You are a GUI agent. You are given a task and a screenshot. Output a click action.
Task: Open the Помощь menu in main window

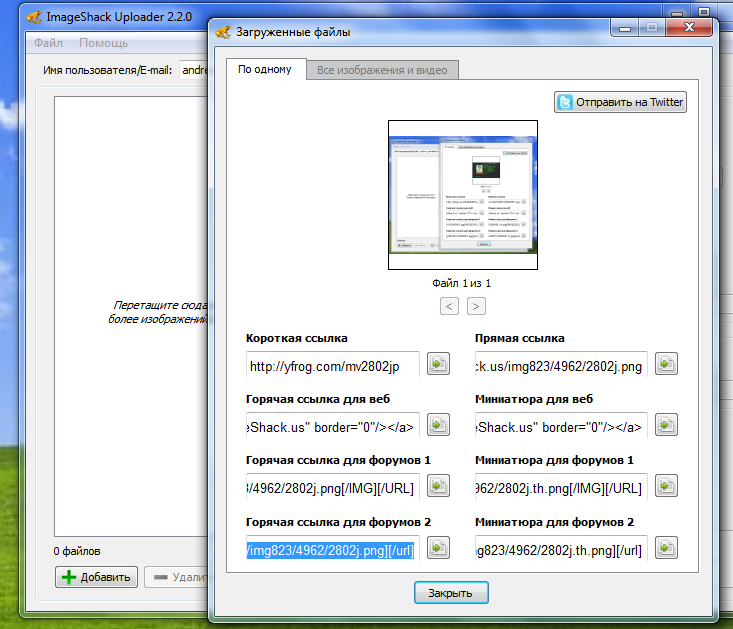103,43
